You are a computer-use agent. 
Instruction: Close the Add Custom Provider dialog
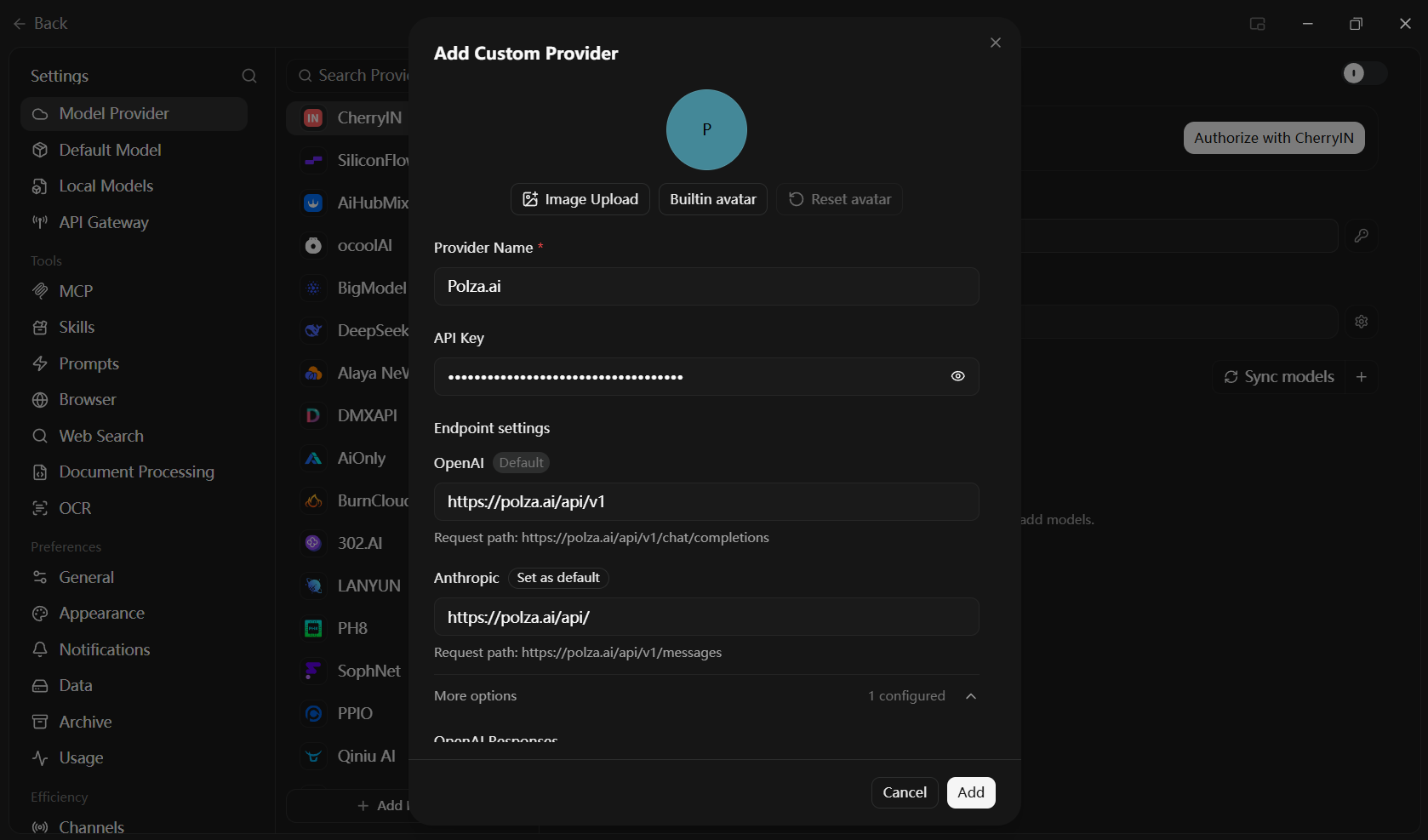(x=995, y=43)
